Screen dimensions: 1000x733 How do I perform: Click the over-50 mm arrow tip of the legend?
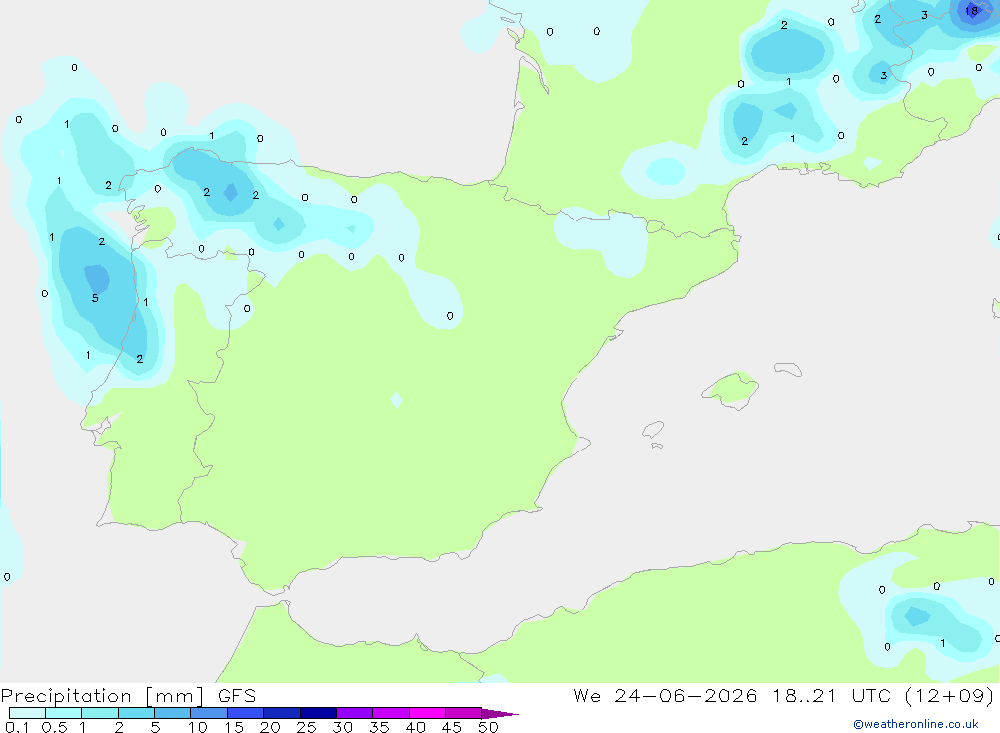pos(499,713)
